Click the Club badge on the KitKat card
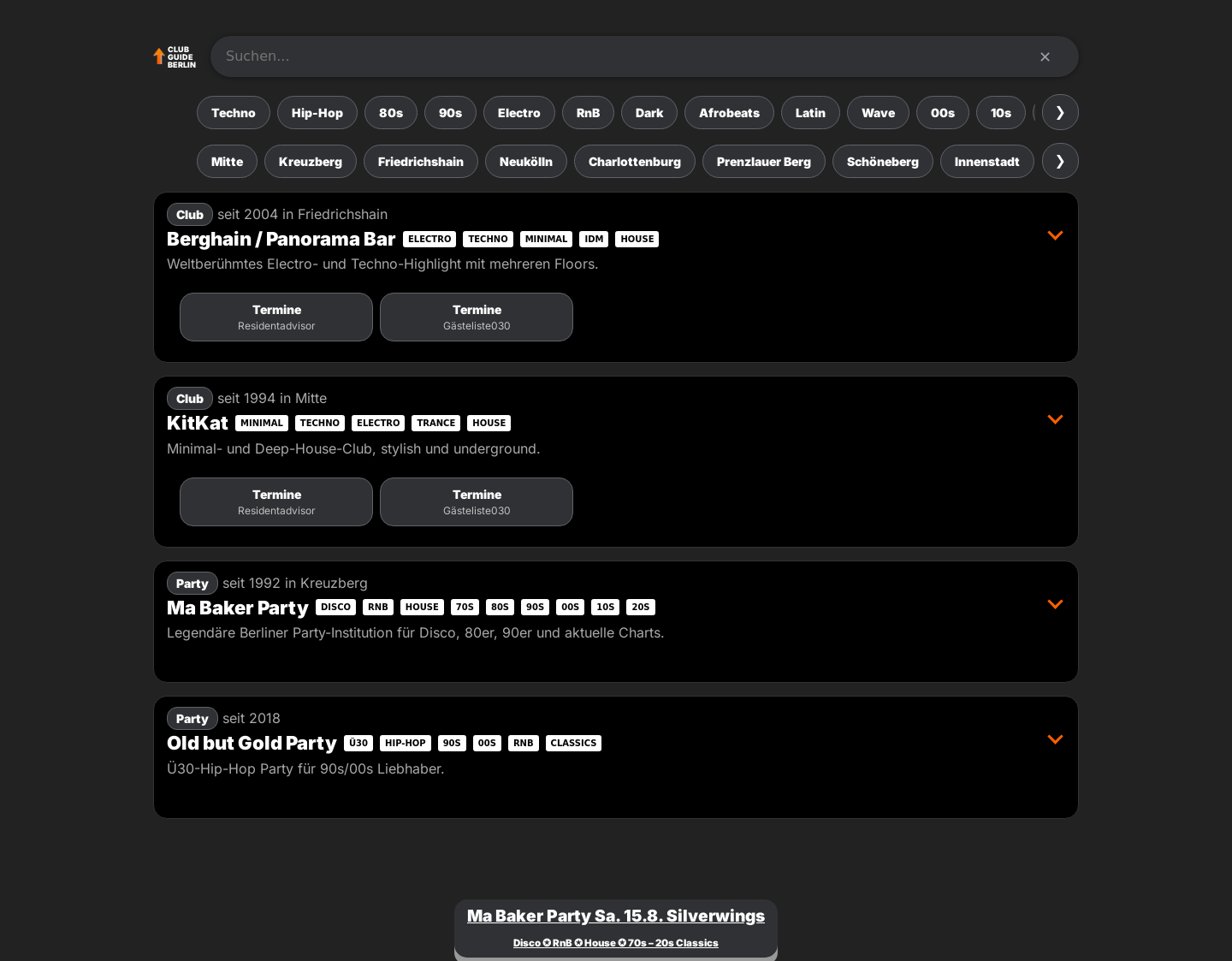 tap(190, 399)
